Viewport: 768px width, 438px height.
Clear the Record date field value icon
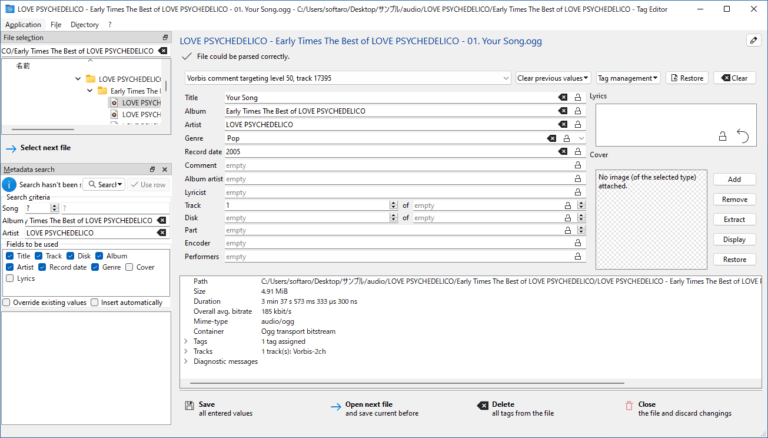(x=563, y=152)
